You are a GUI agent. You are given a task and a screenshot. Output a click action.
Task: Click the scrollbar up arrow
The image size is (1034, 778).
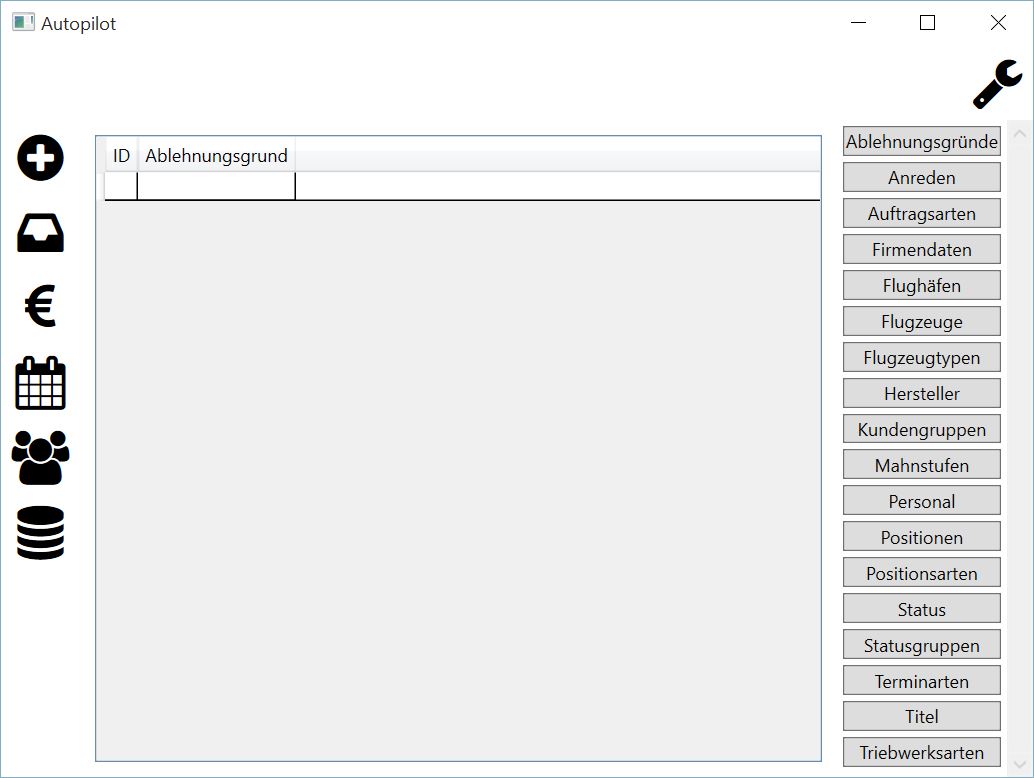pos(1019,134)
